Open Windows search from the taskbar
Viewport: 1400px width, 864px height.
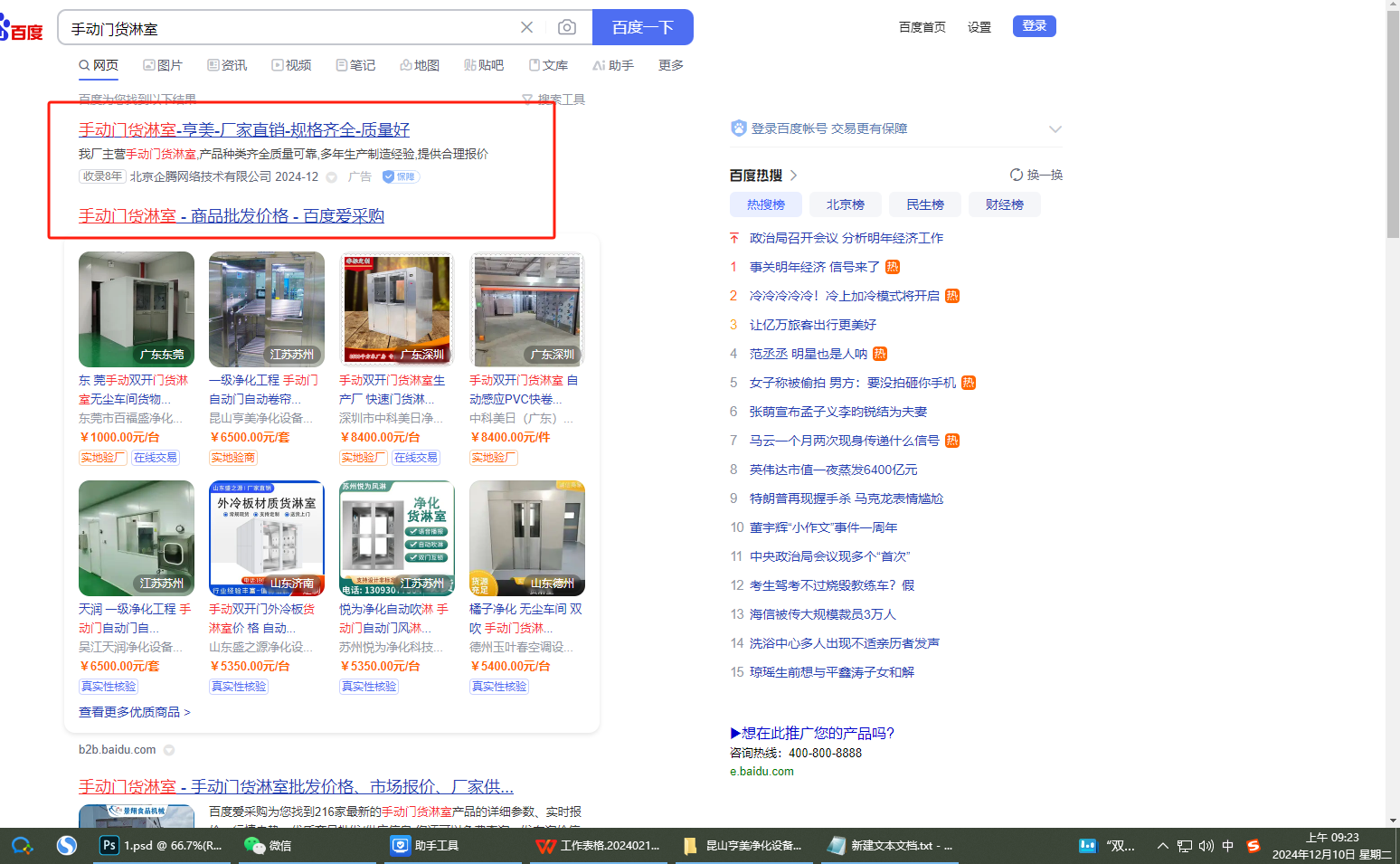(x=22, y=846)
